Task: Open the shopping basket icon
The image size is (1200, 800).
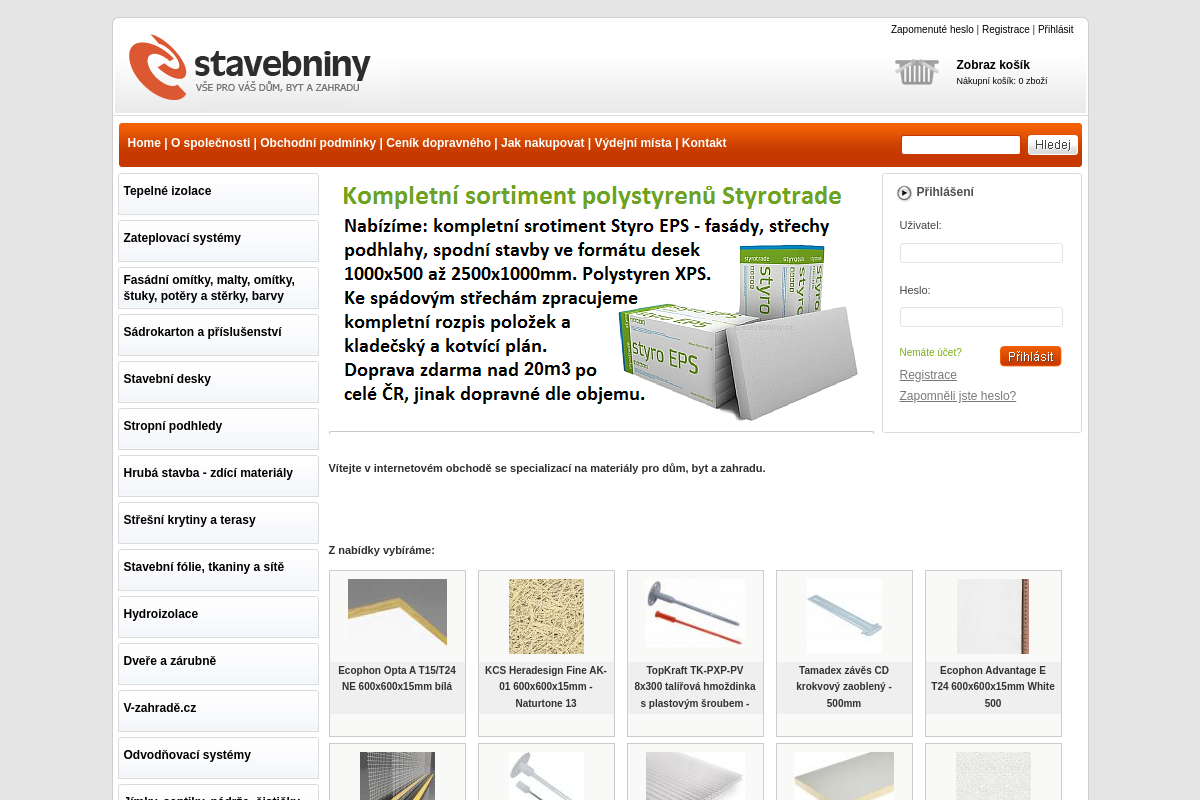Action: coord(916,72)
